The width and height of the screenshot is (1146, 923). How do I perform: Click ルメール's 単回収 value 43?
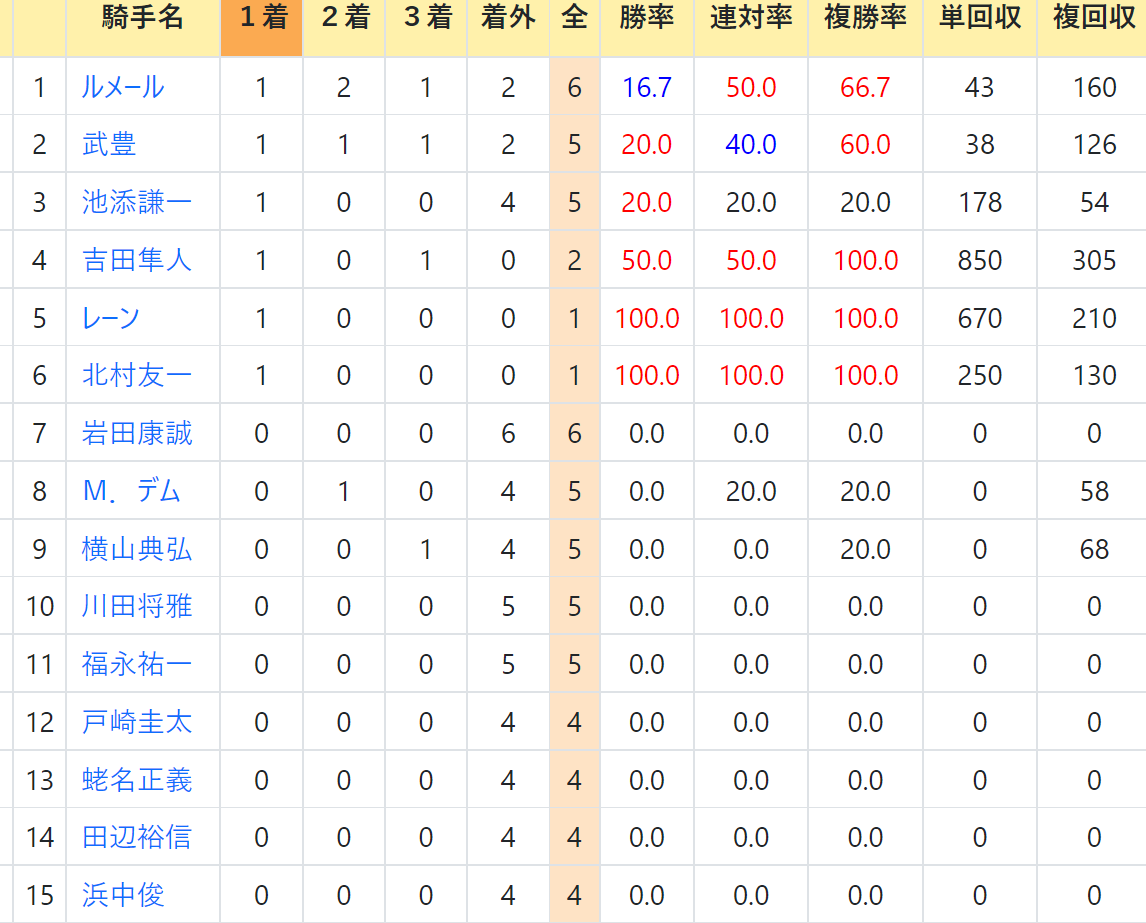pos(979,88)
